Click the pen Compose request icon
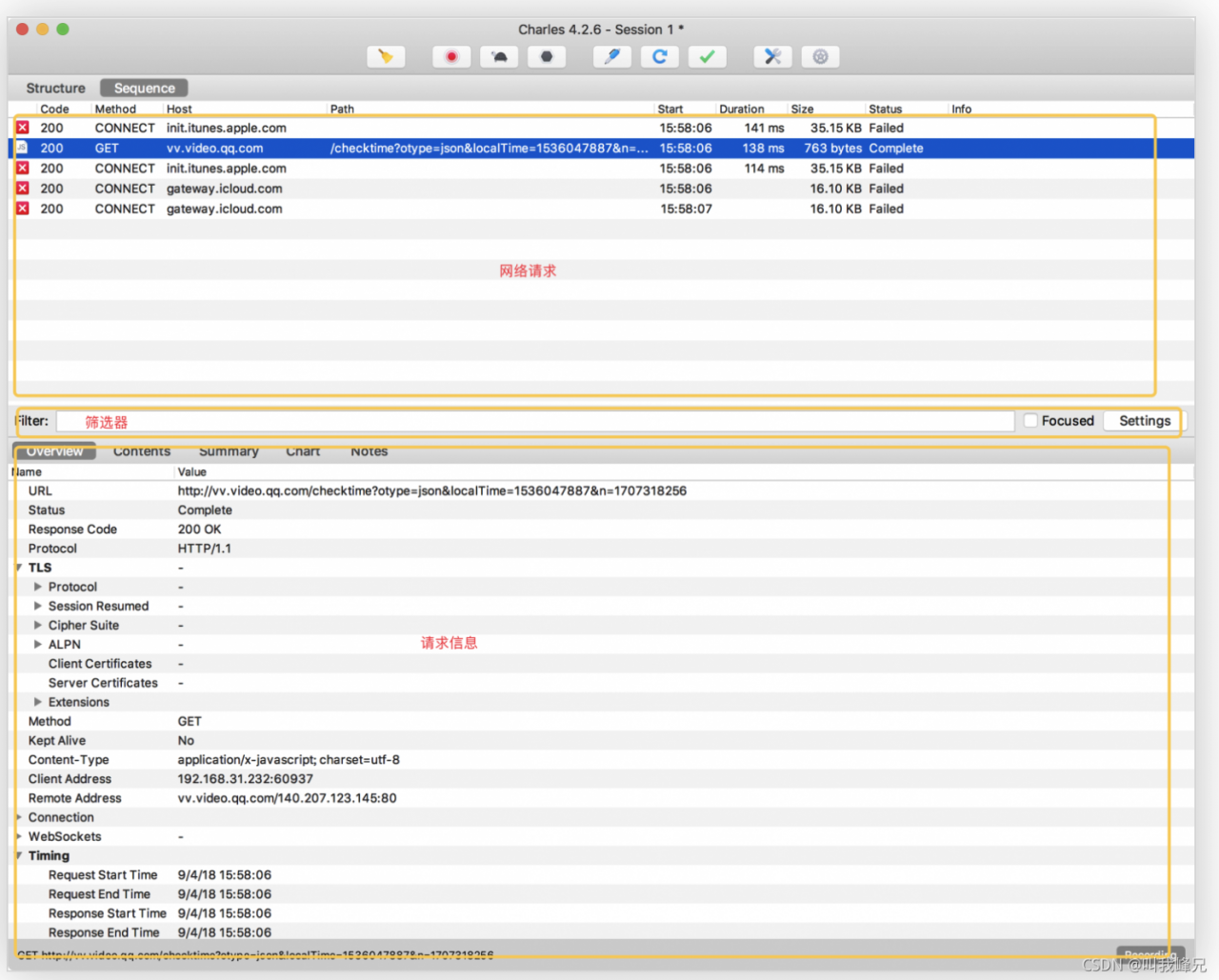 pos(611,57)
